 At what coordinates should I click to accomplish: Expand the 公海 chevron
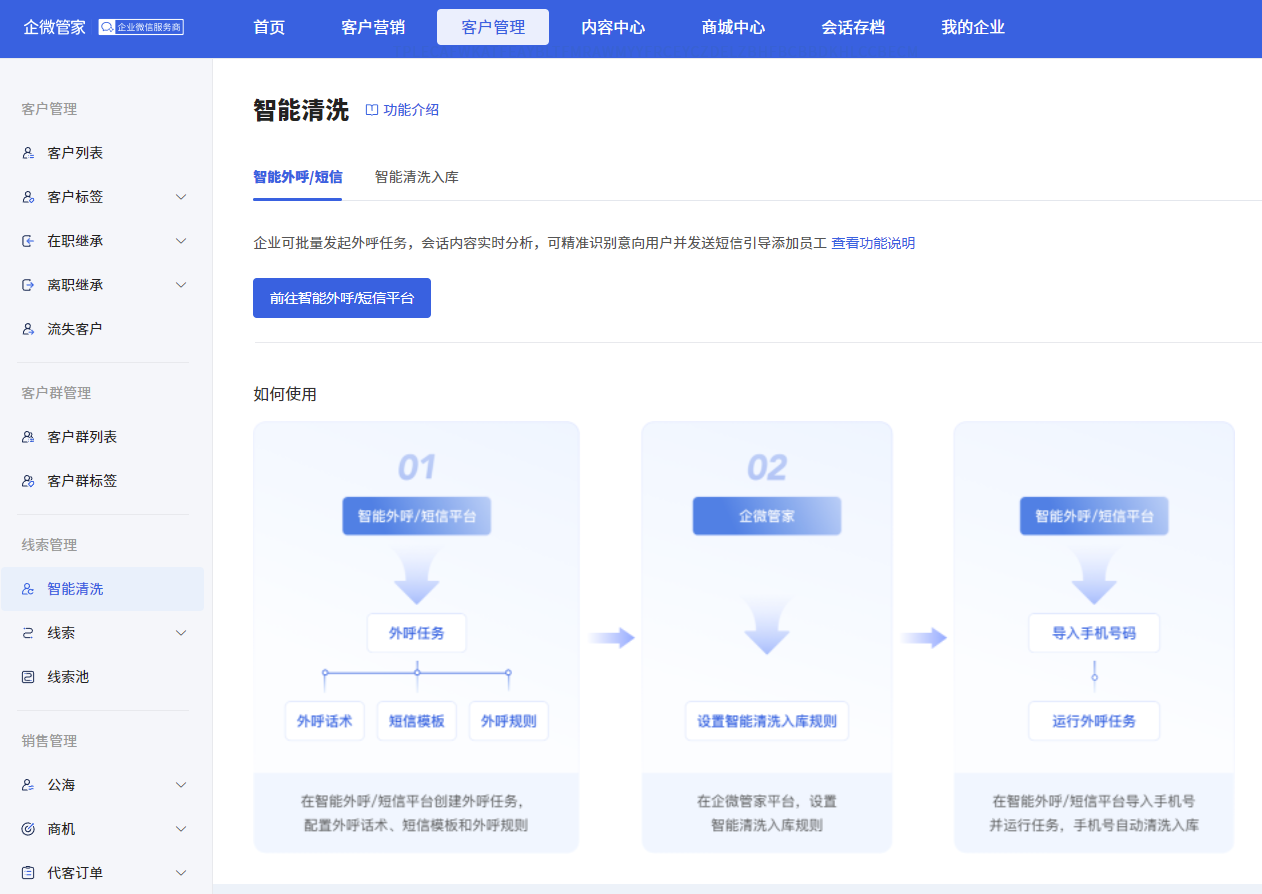point(181,785)
